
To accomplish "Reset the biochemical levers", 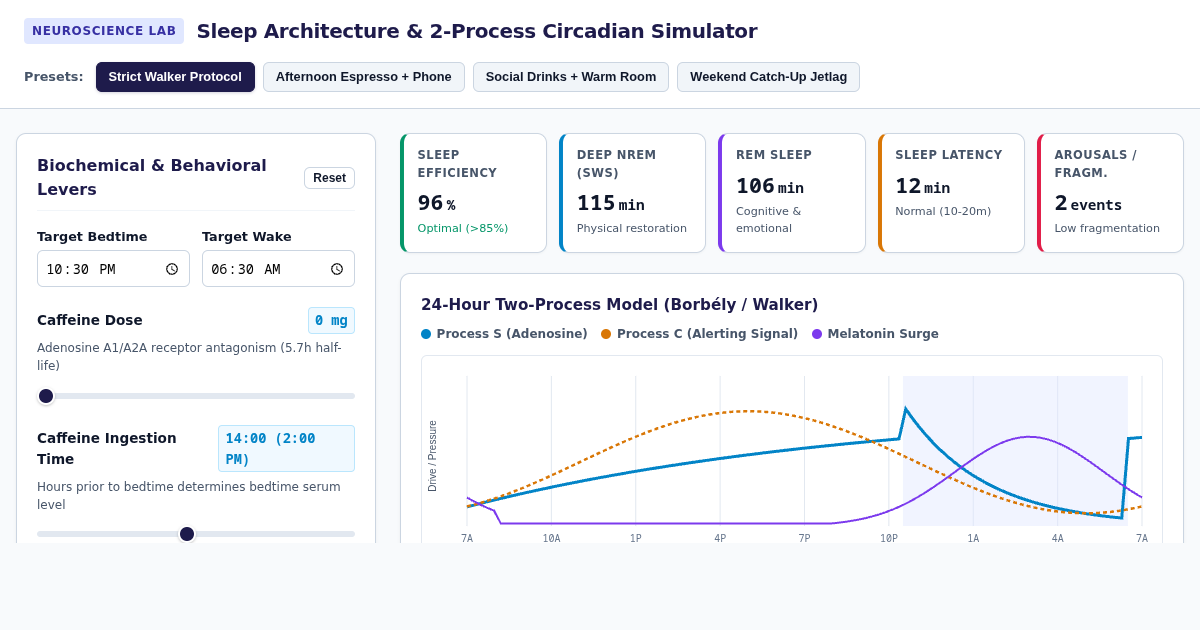I will [329, 178].
